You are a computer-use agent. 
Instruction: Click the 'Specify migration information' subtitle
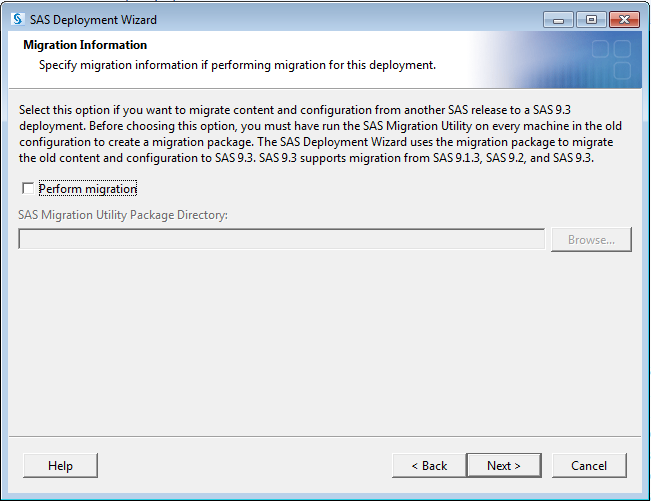(237, 65)
